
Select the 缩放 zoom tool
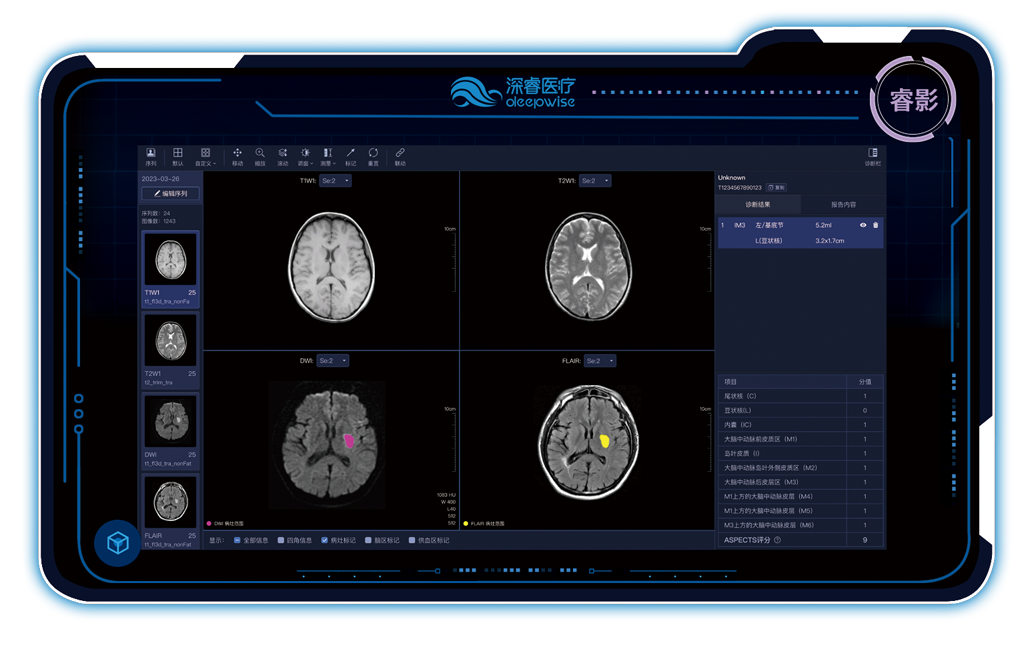[260, 157]
